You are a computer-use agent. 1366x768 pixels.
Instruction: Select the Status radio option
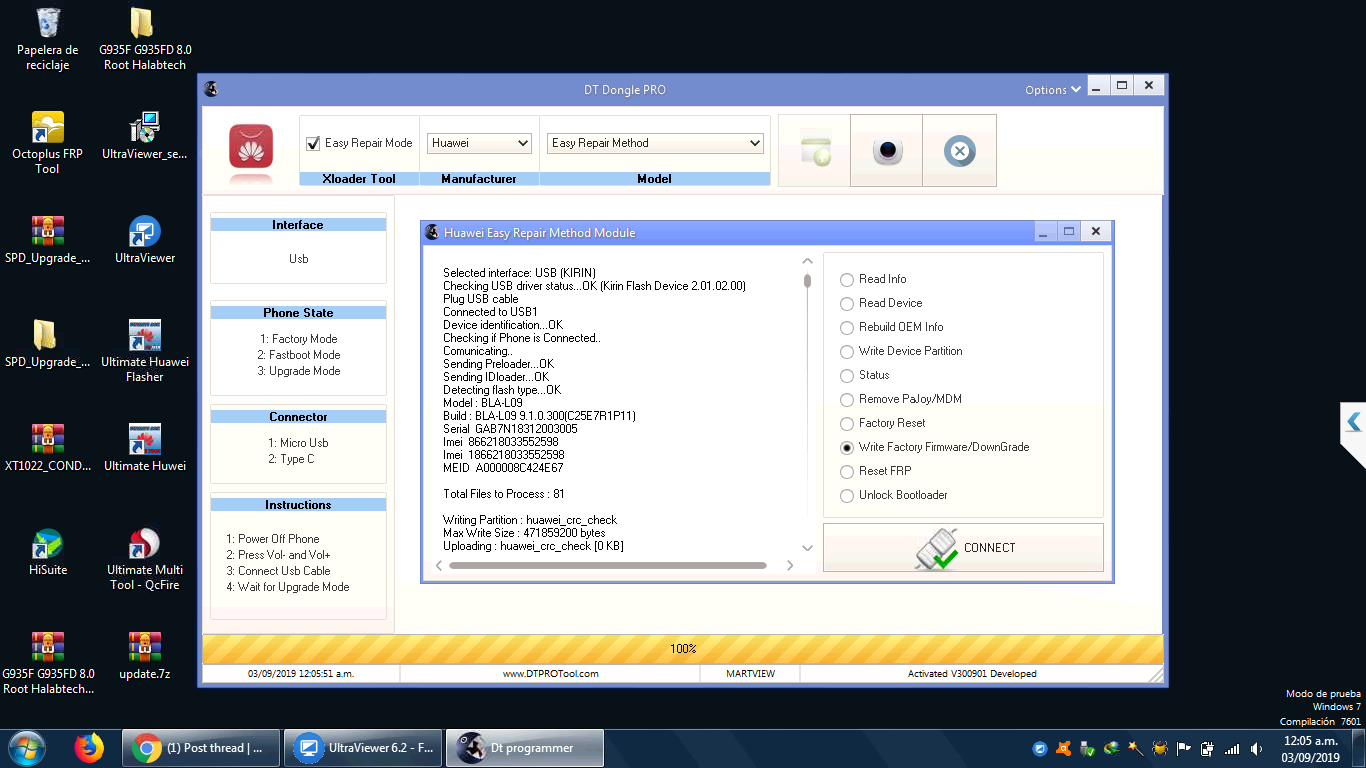click(x=847, y=376)
